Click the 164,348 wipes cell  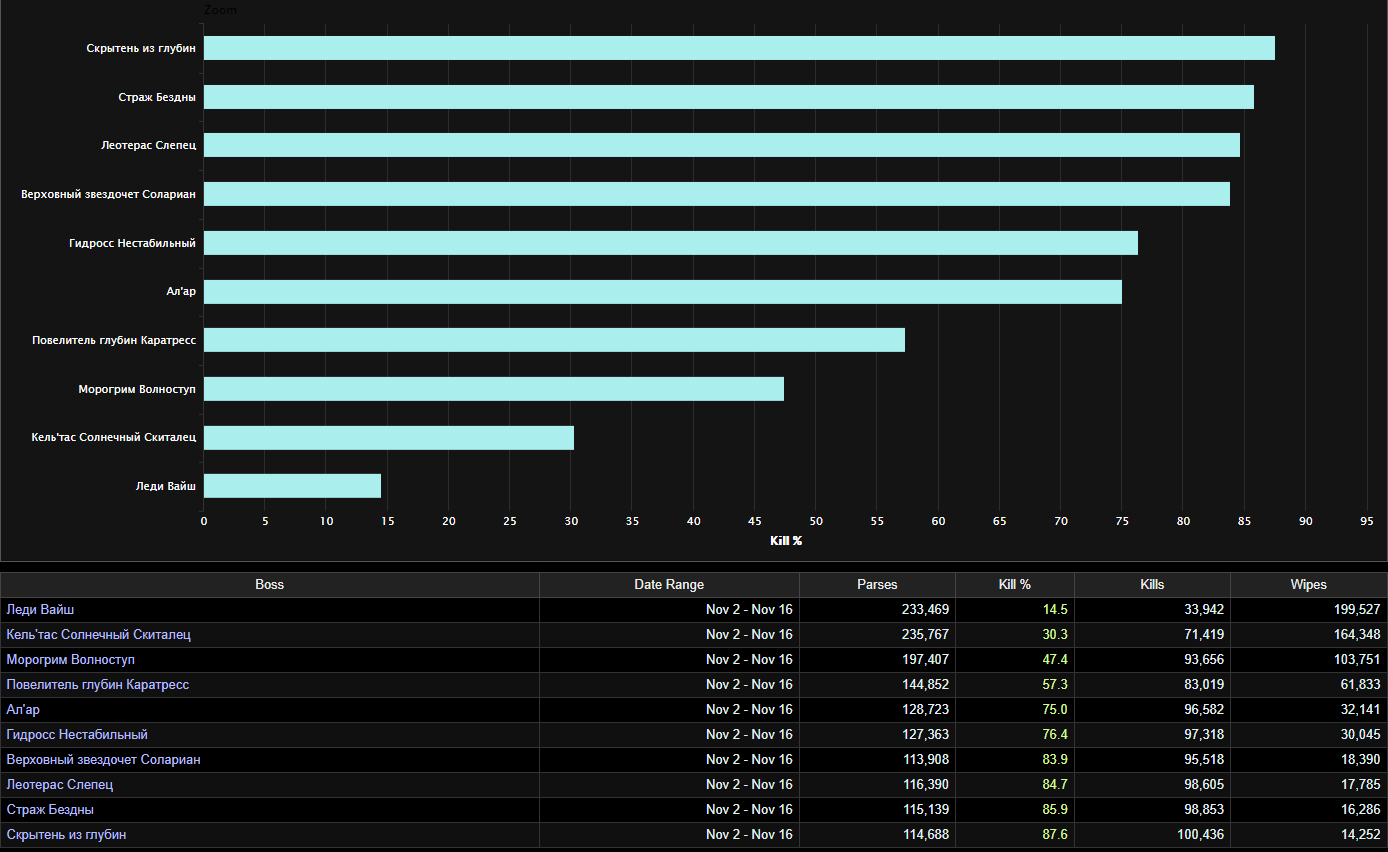[1308, 634]
